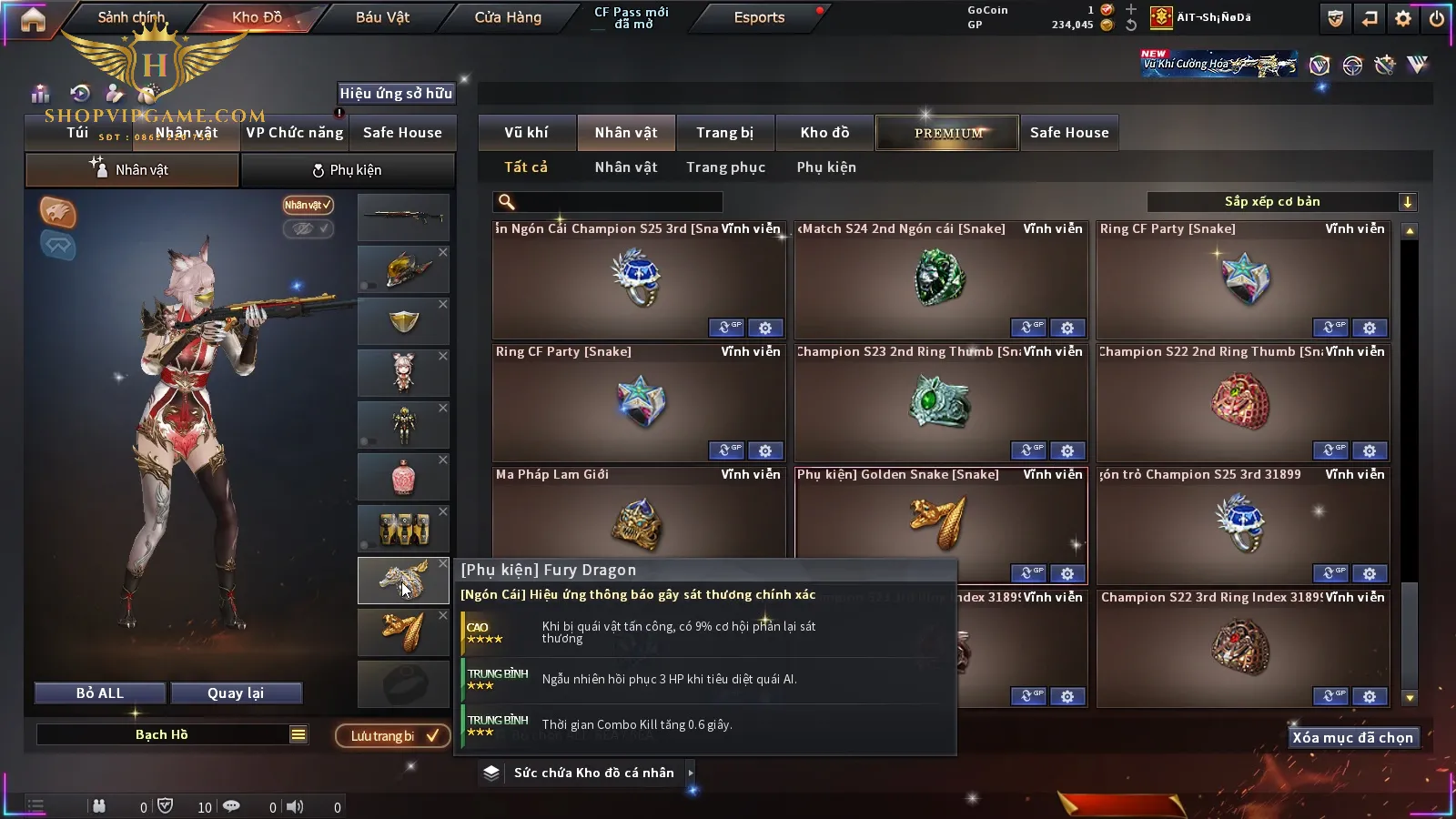Click Xóa mục đã chọn button

tap(1353, 738)
